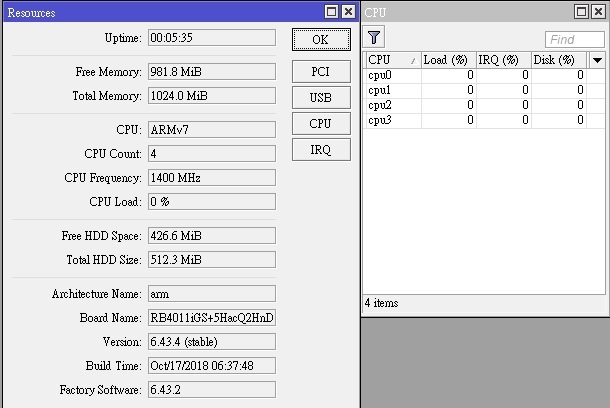This screenshot has width=610, height=408.
Task: Maximize the CPU window
Action: click(x=581, y=12)
